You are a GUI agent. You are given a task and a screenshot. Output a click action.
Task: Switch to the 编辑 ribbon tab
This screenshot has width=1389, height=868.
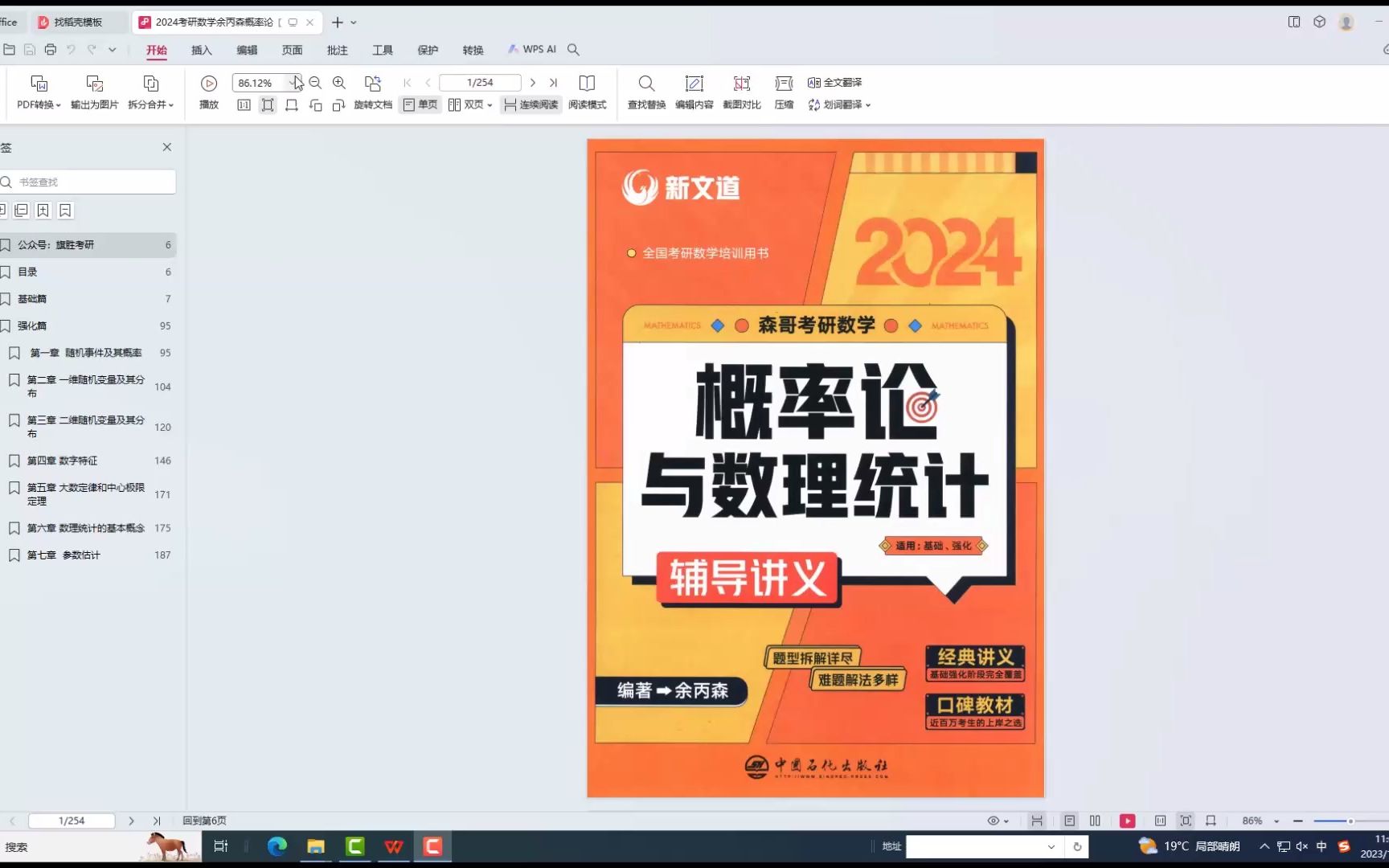pos(247,50)
